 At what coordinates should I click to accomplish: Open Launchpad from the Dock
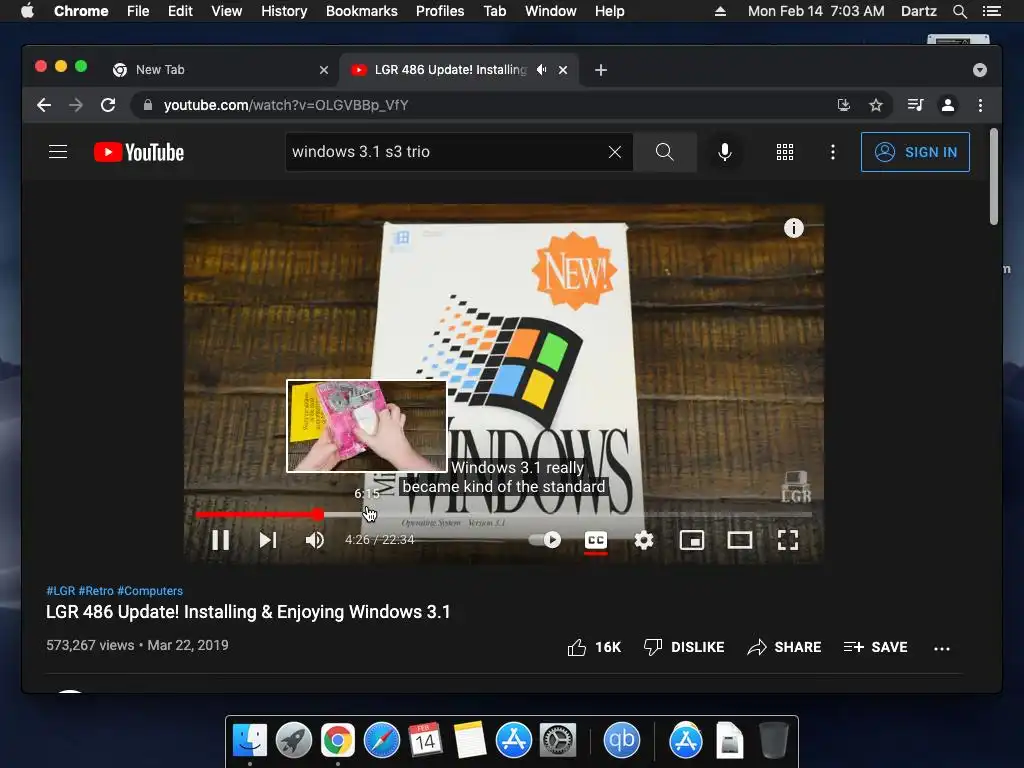pos(293,741)
